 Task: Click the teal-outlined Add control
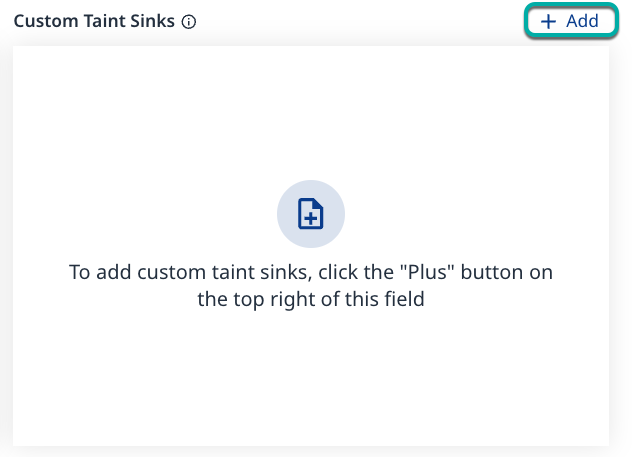pos(570,21)
